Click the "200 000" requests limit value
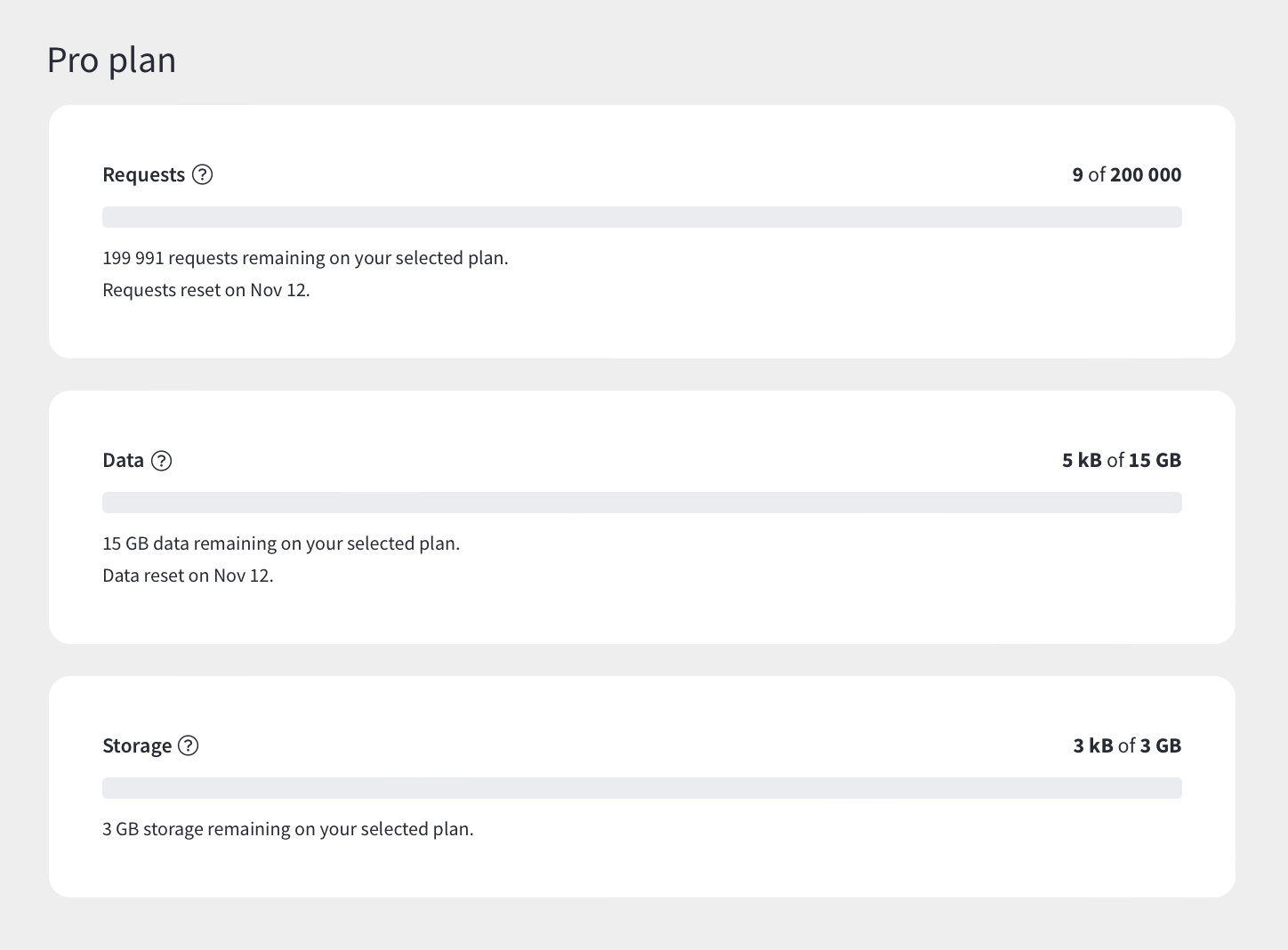The width and height of the screenshot is (1288, 950). (x=1146, y=175)
